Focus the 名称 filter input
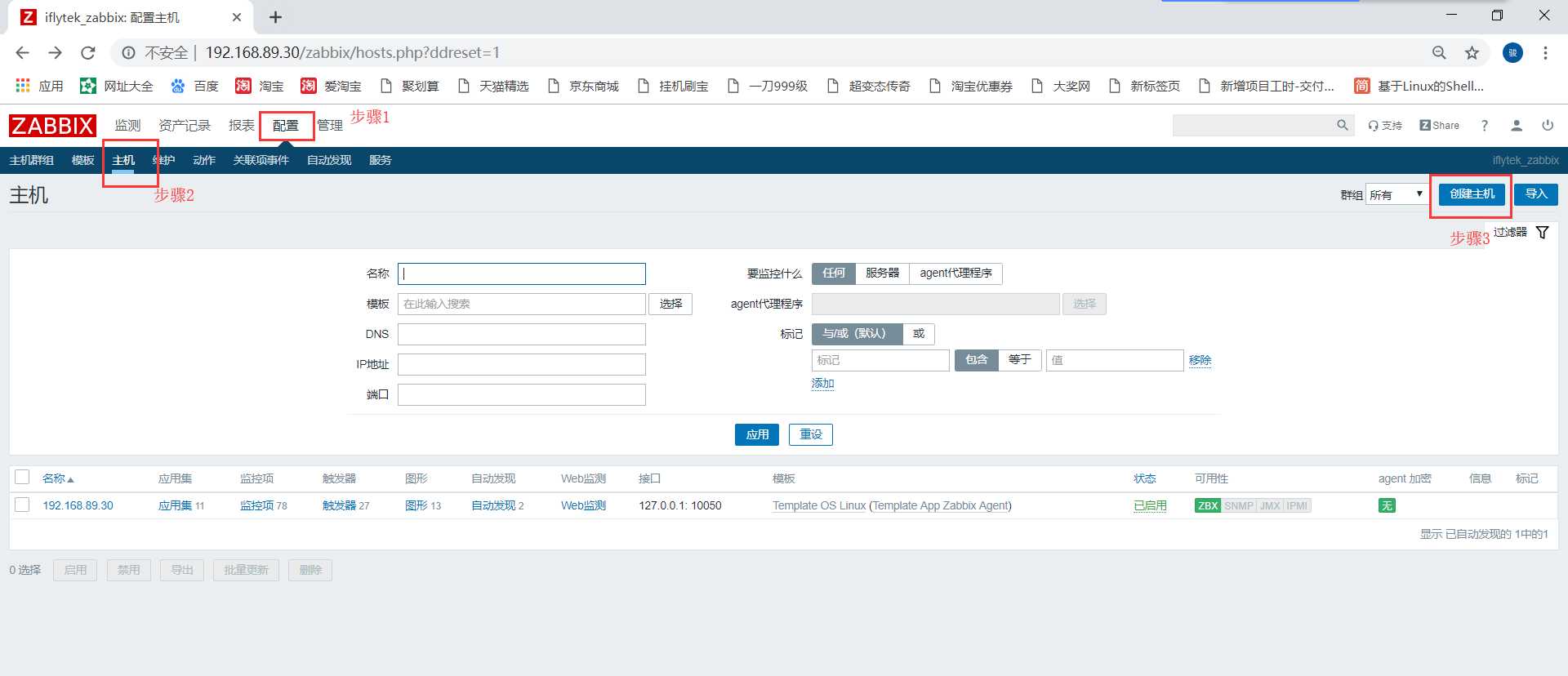 click(521, 274)
